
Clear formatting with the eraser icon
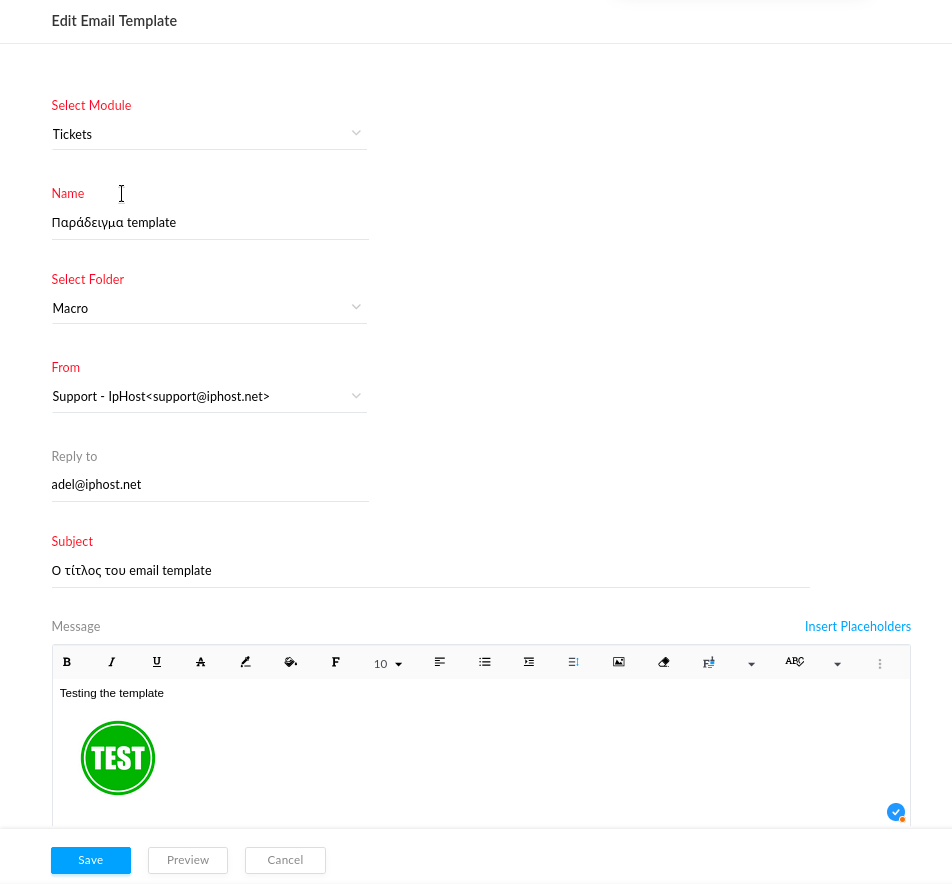tap(664, 662)
